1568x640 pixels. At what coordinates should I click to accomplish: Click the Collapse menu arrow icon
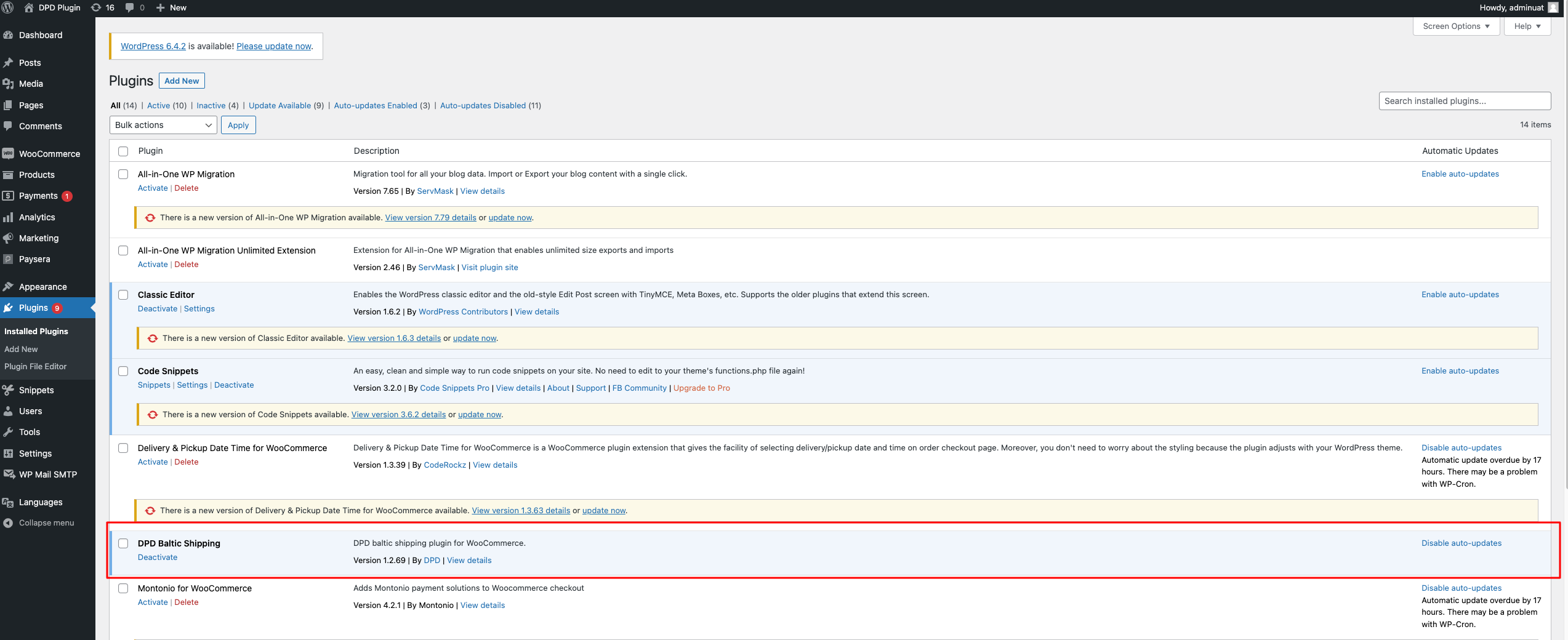click(x=8, y=523)
